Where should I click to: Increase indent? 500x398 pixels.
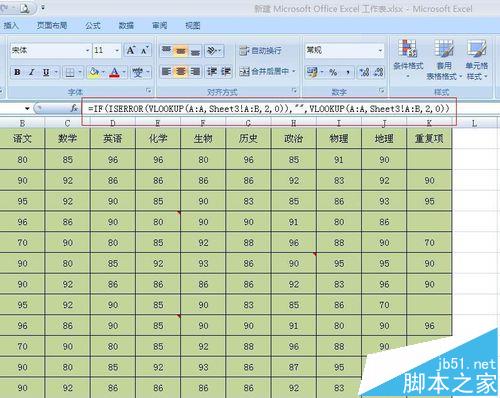click(x=226, y=71)
